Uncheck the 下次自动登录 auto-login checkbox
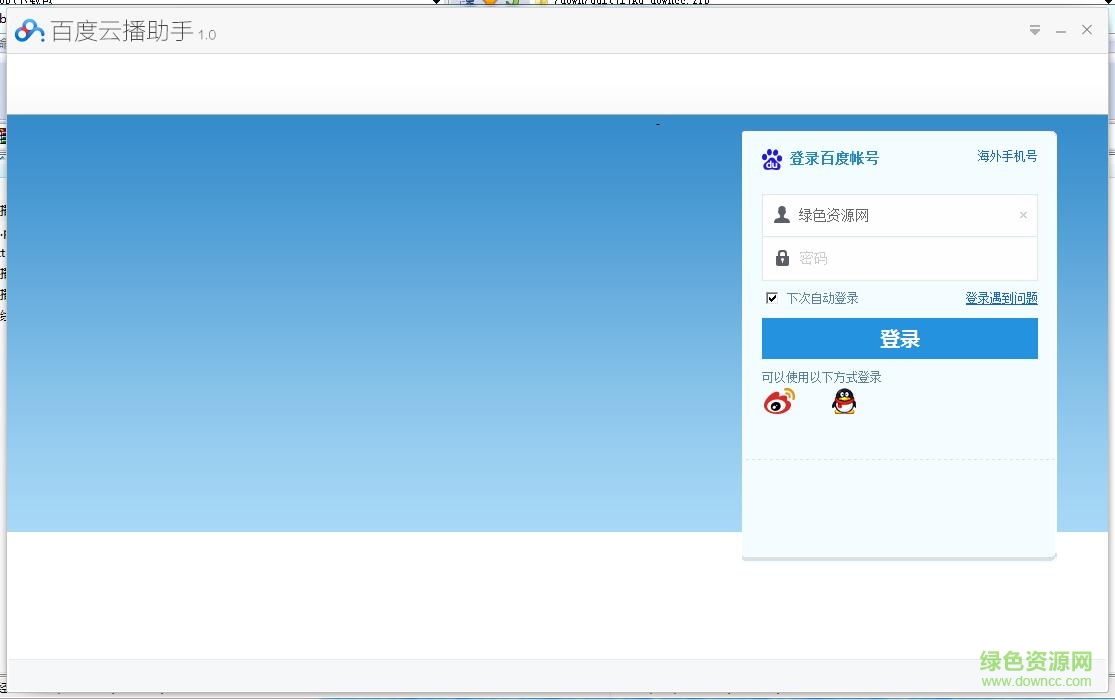The image size is (1115, 700). [x=771, y=297]
